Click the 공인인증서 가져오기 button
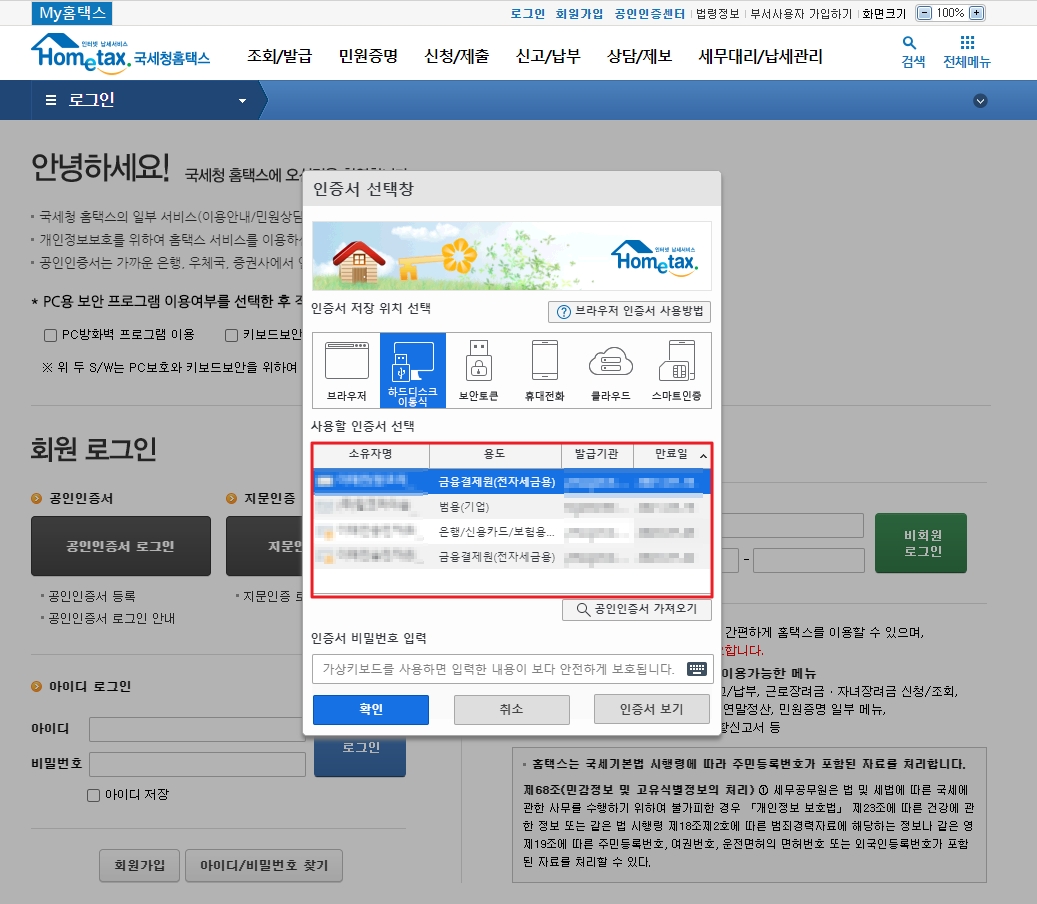This screenshot has height=904, width=1037. click(637, 609)
